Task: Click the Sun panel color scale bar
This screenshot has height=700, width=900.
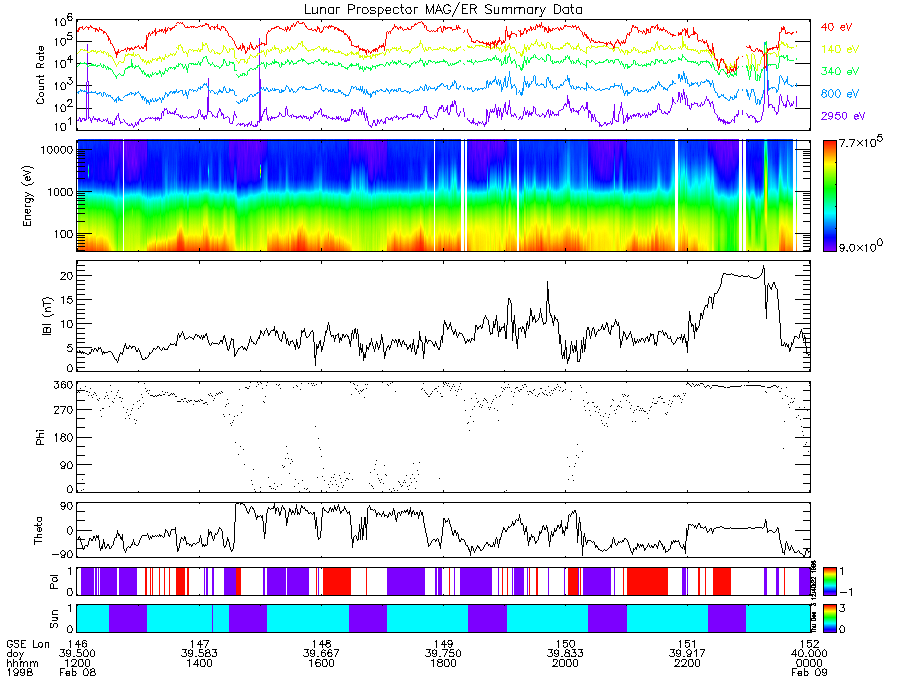Action: (x=829, y=618)
